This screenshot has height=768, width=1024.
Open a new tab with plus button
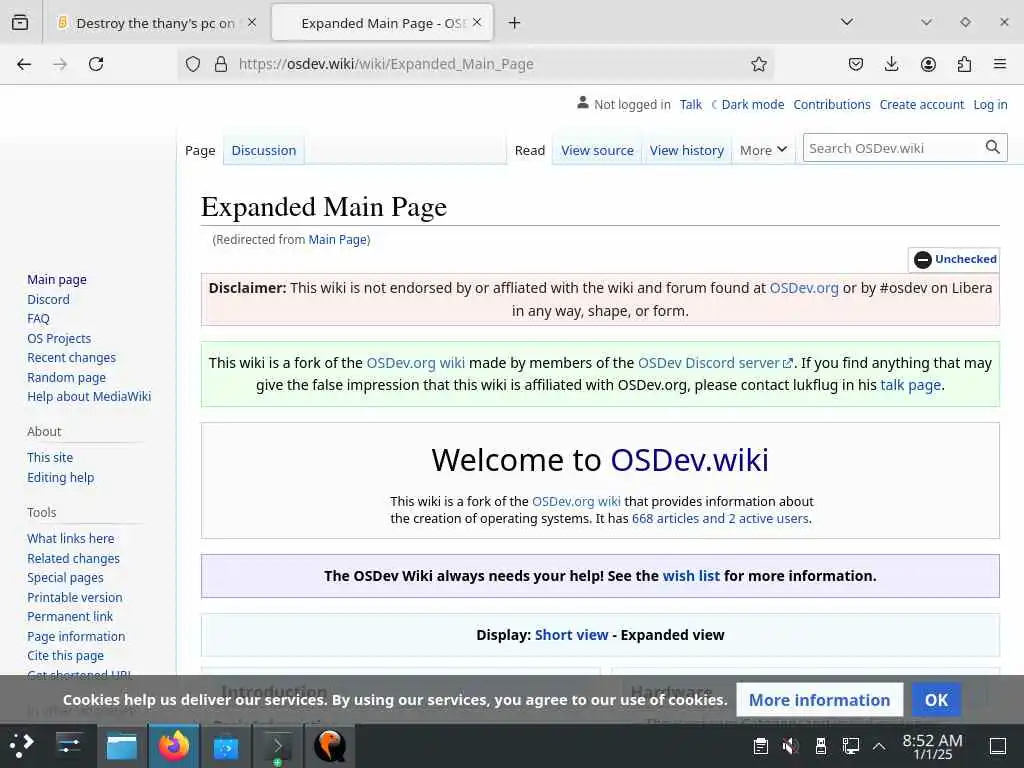click(x=515, y=23)
